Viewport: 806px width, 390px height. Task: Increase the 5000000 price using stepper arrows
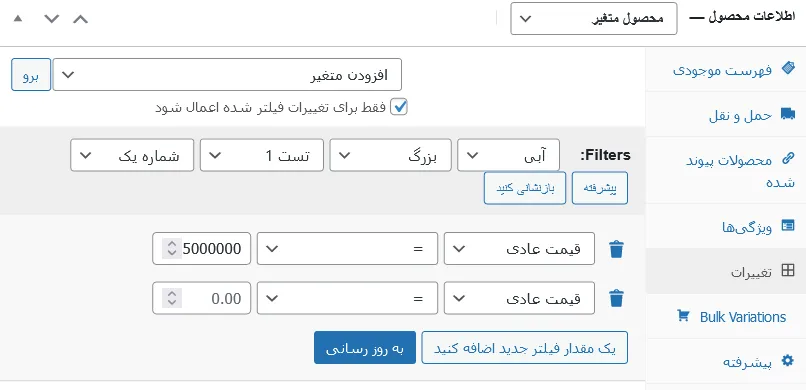pyautogui.click(x=172, y=244)
